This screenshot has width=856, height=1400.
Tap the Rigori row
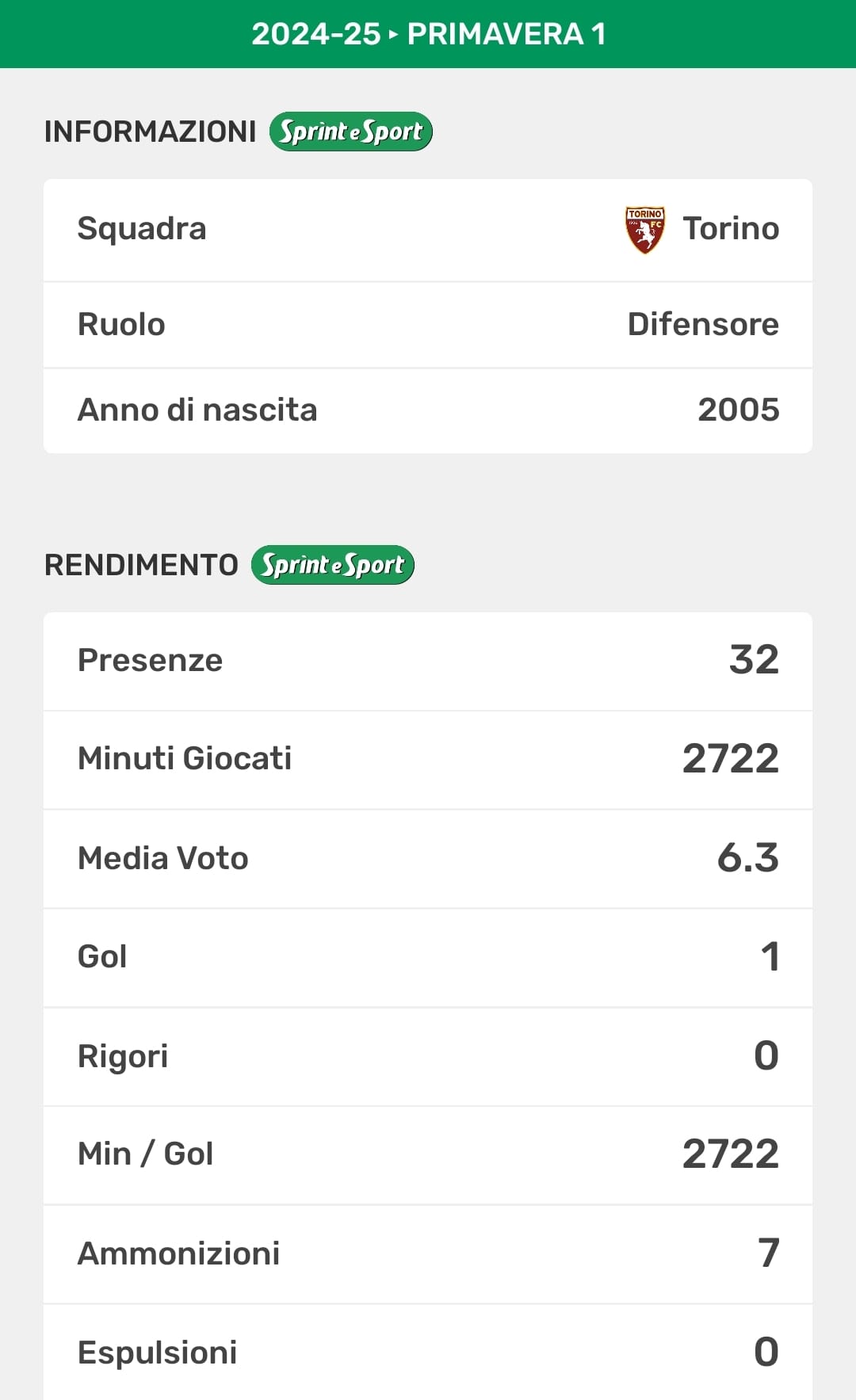[x=428, y=1056]
